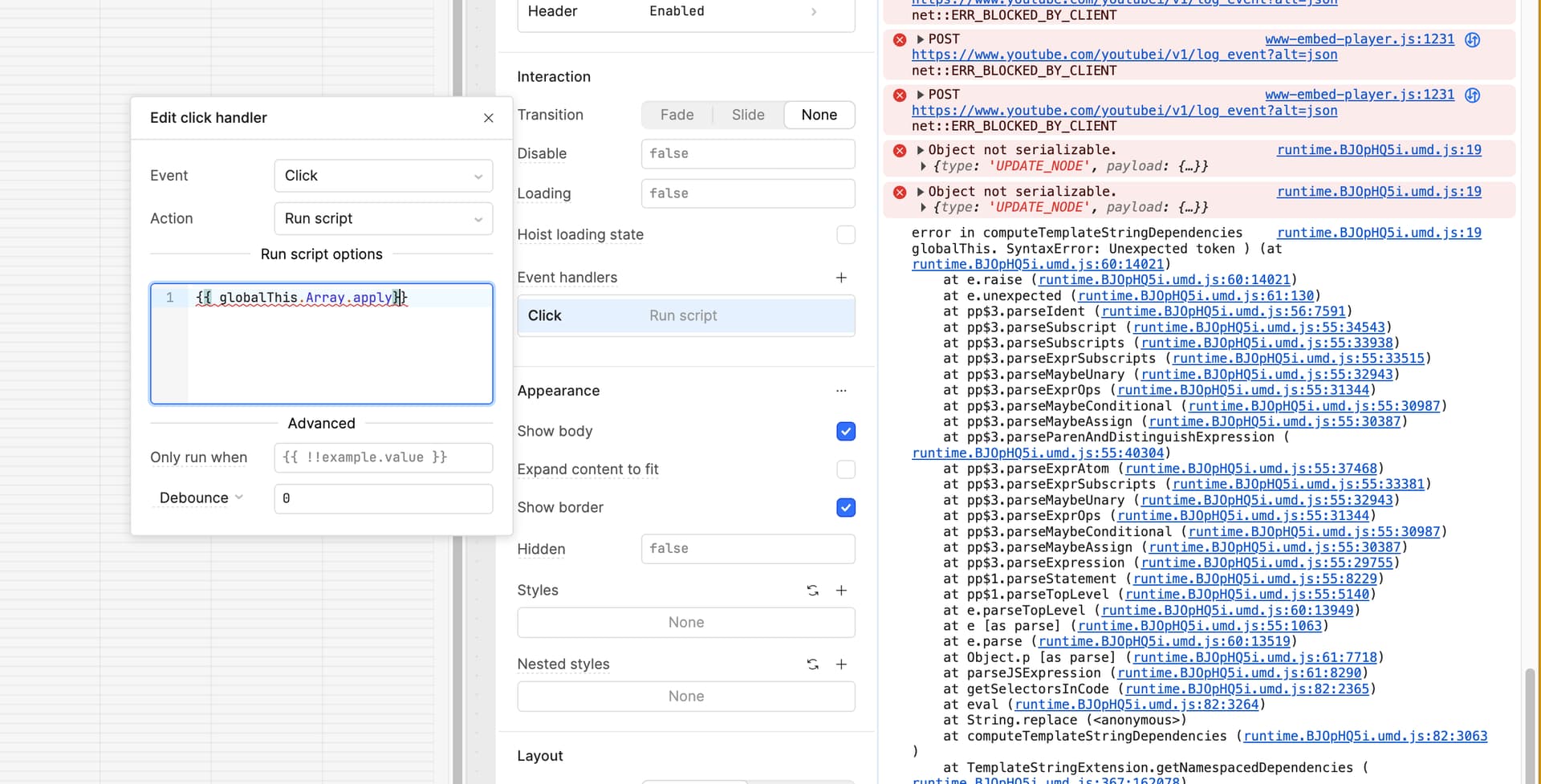Select the Click Run script handler row

point(685,316)
